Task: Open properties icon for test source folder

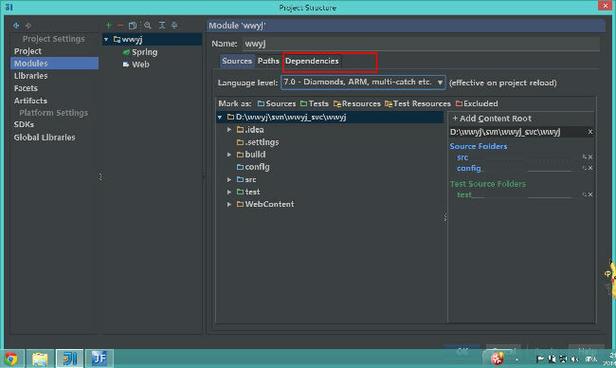Action: pos(585,195)
